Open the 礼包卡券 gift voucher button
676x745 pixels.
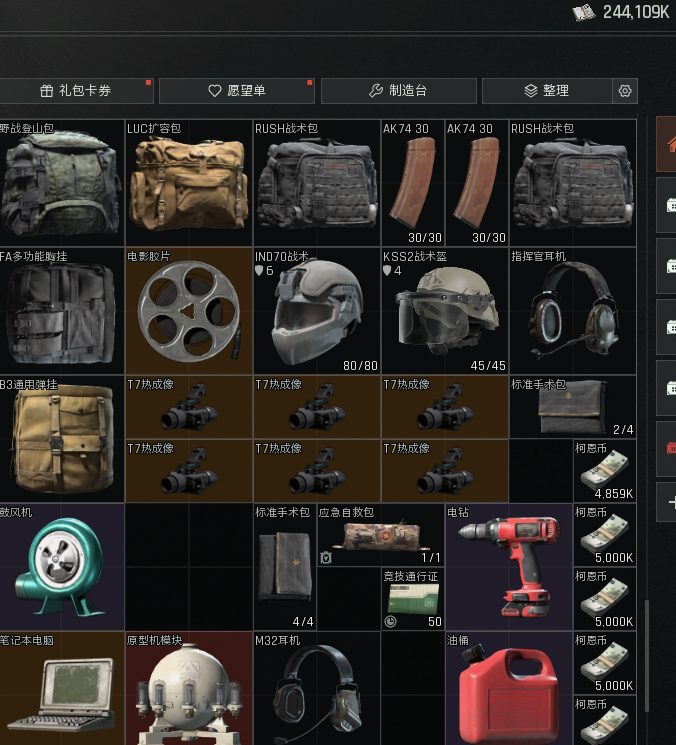[x=76, y=91]
